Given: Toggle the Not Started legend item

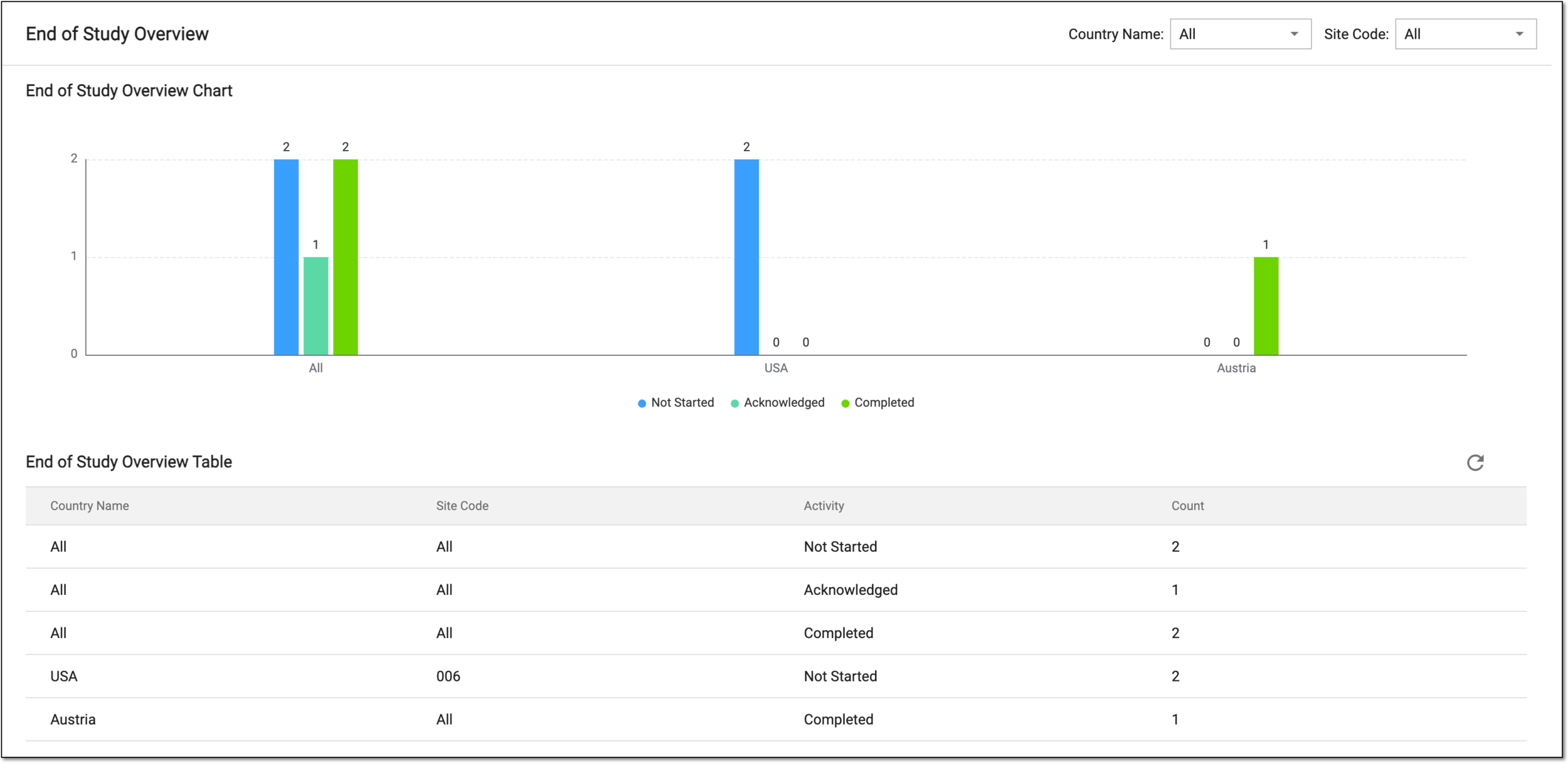Looking at the screenshot, I should coord(675,403).
